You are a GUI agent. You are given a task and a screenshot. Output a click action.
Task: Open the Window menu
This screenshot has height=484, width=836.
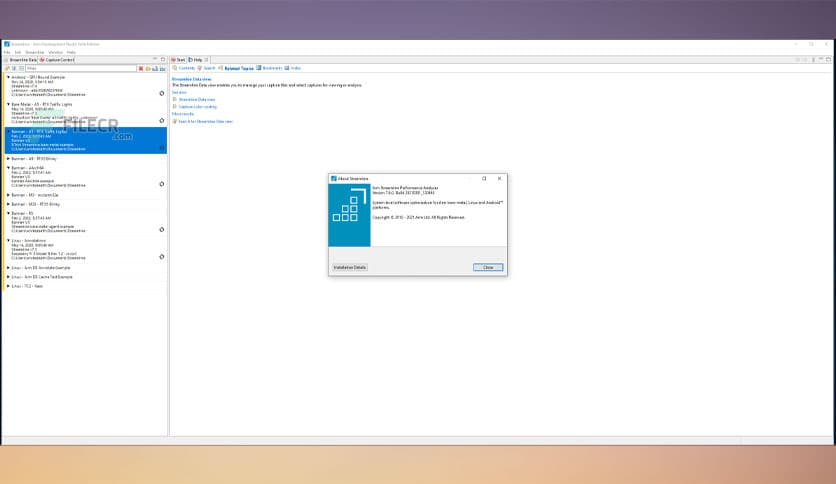click(x=55, y=52)
